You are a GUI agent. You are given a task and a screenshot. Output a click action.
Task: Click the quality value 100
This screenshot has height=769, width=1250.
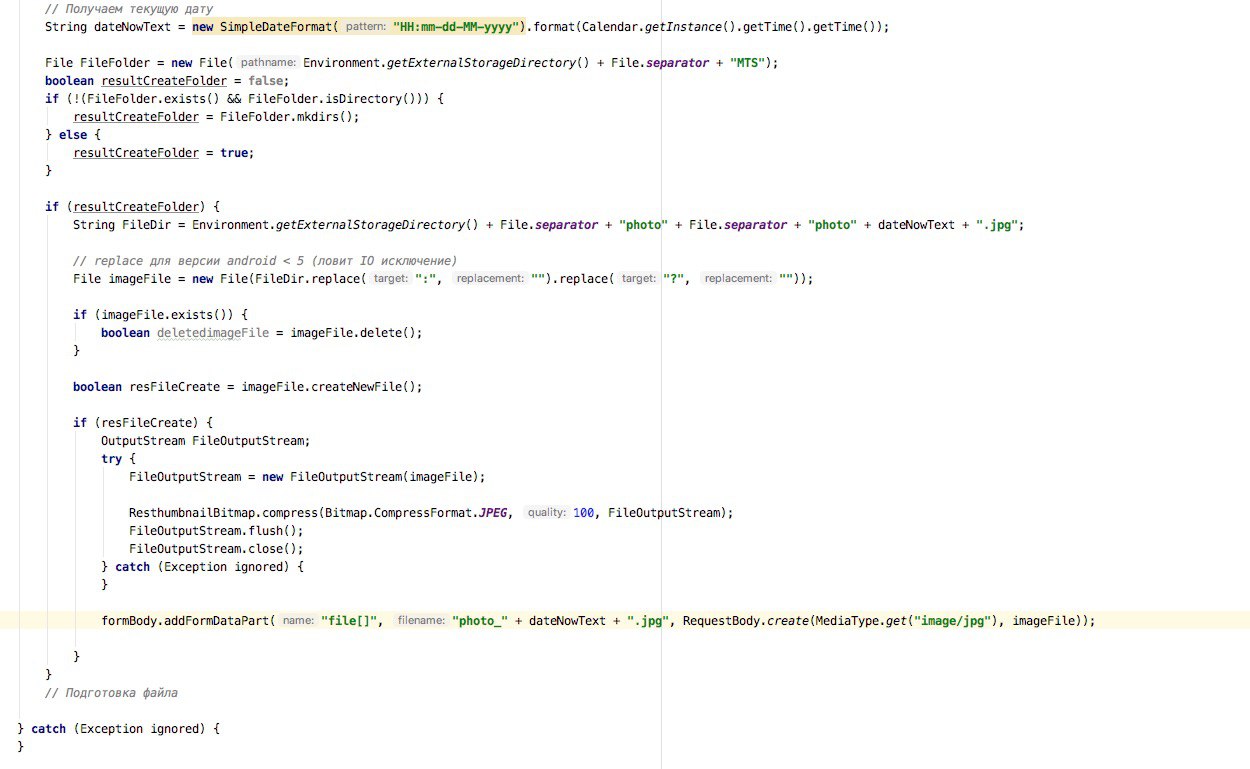pos(584,513)
